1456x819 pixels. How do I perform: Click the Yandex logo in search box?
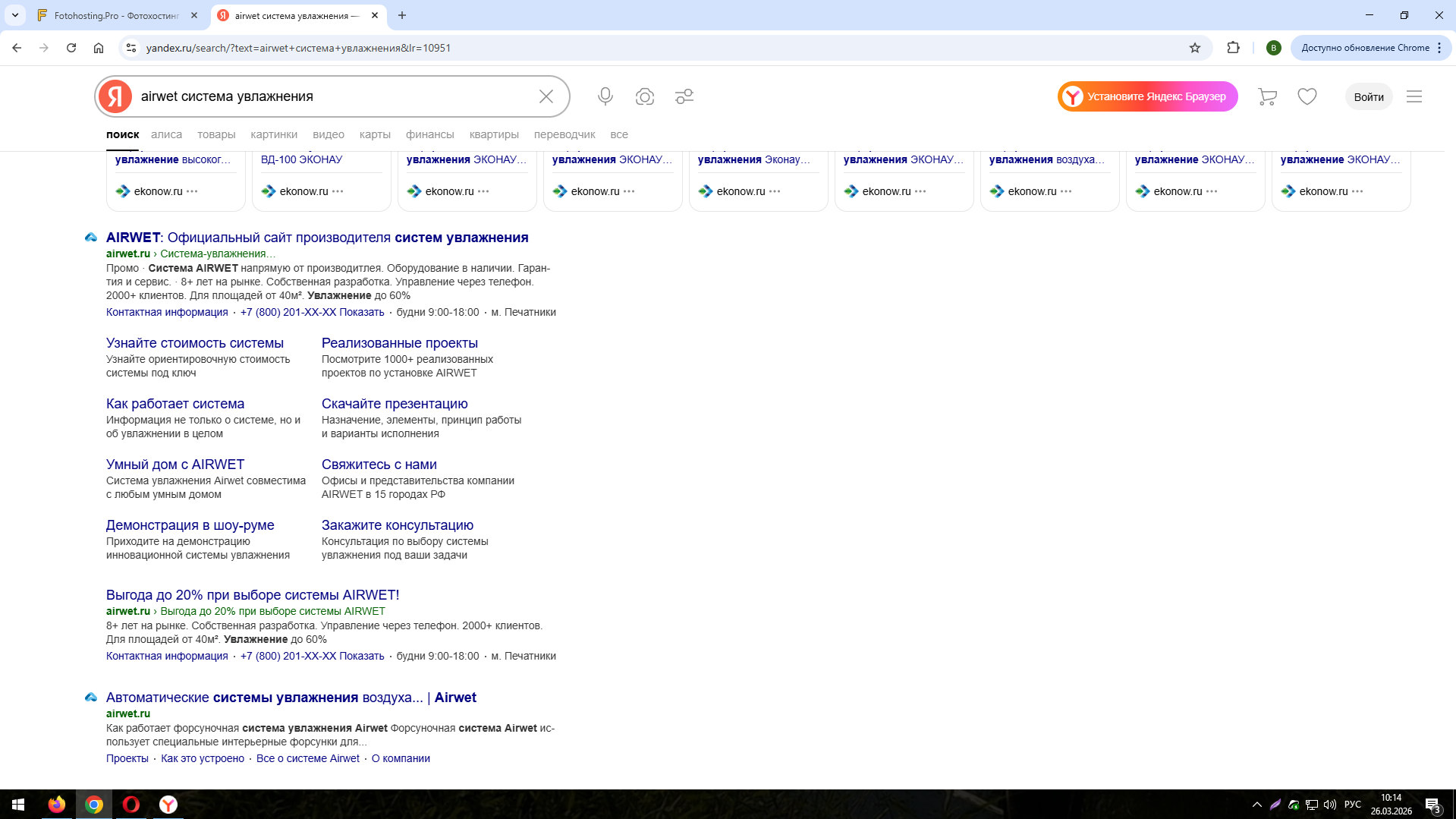coord(115,96)
